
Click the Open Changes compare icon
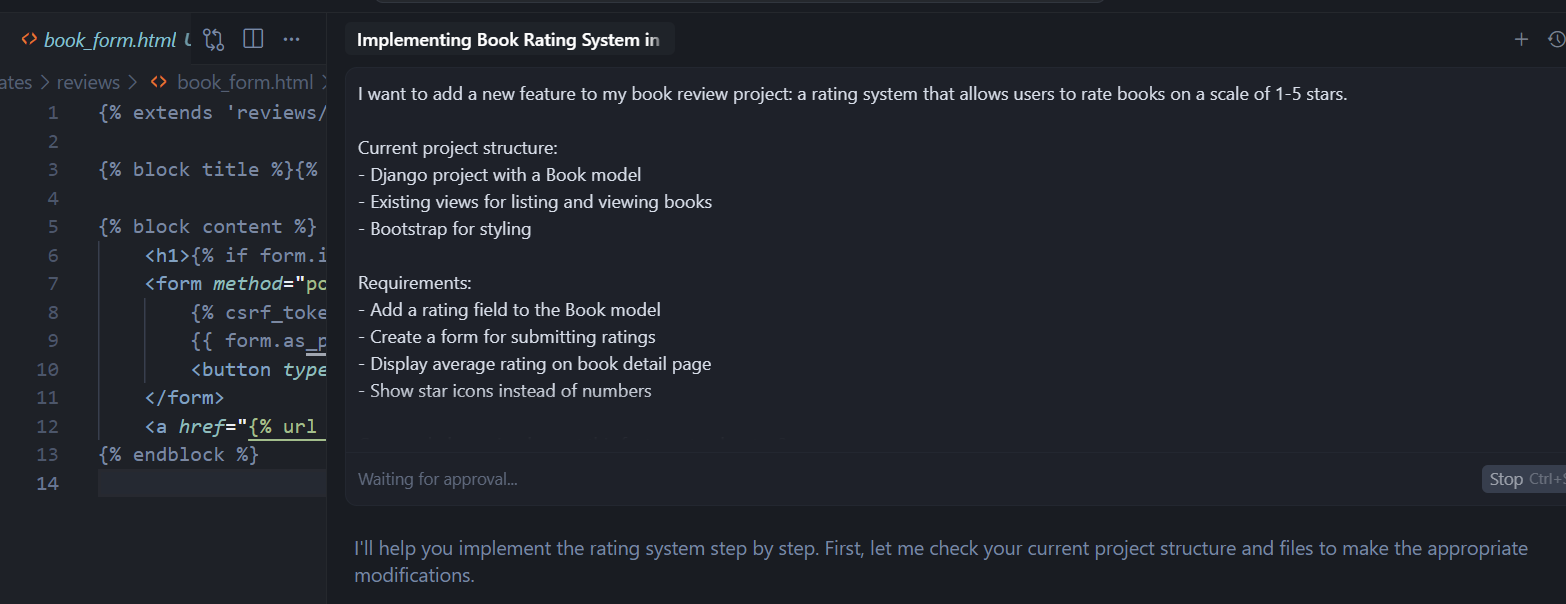point(214,39)
